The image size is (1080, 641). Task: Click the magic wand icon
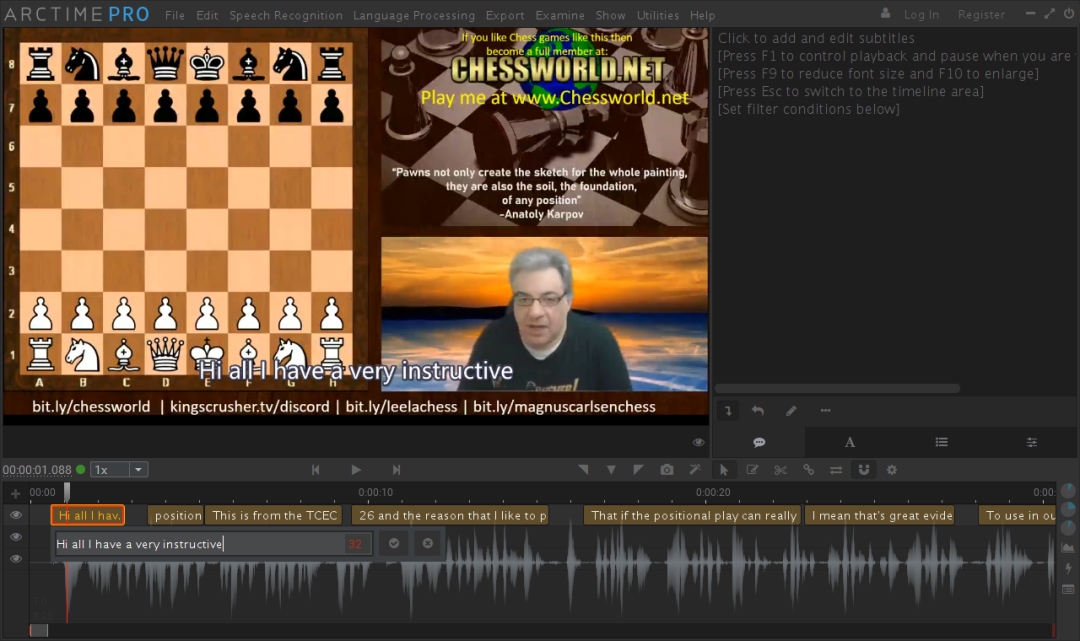[694, 470]
